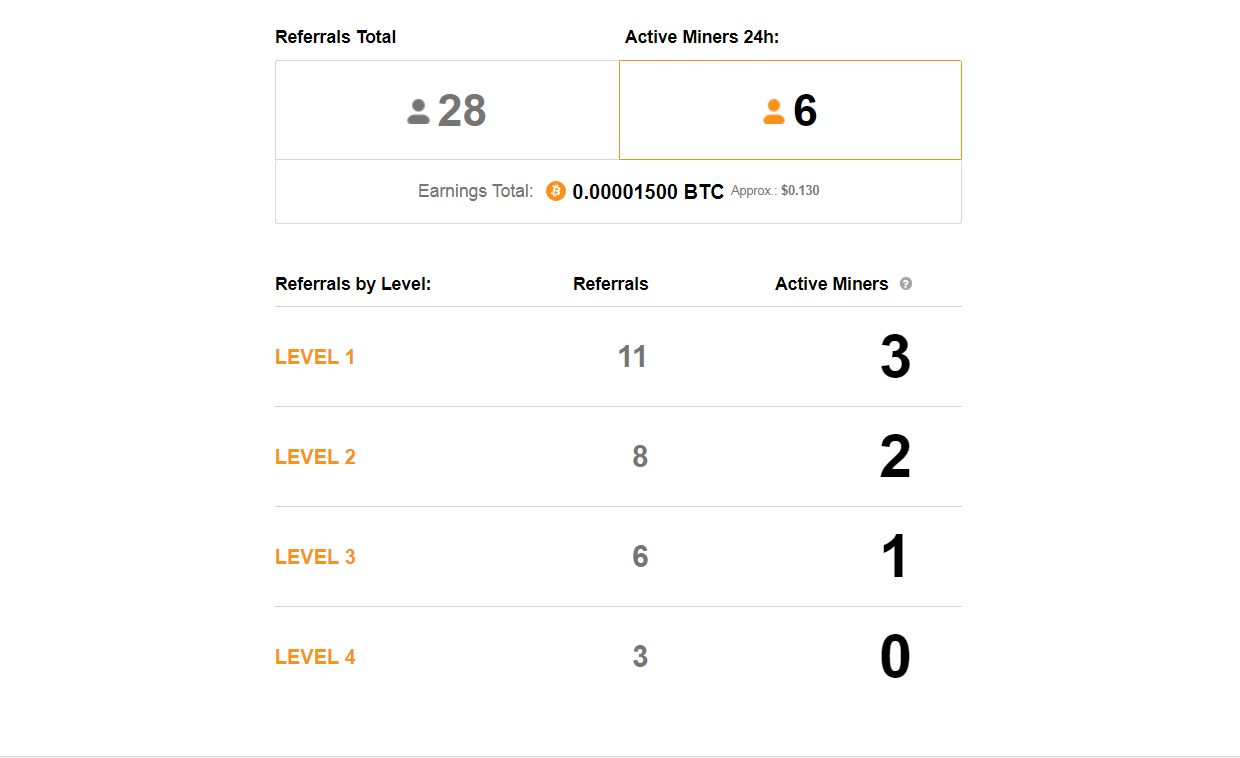Image resolution: width=1240 pixels, height=758 pixels.
Task: Click the 0.00001500 BTC earnings amount
Action: click(x=648, y=192)
